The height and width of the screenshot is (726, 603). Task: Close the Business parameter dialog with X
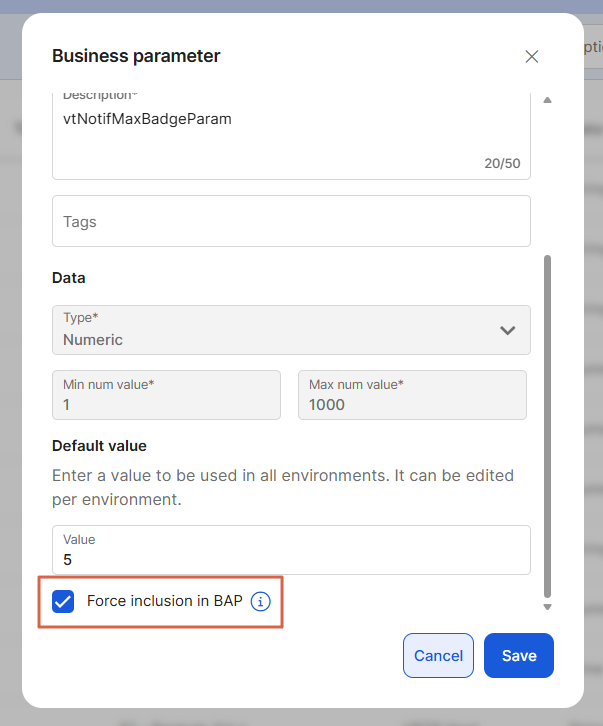[532, 57]
